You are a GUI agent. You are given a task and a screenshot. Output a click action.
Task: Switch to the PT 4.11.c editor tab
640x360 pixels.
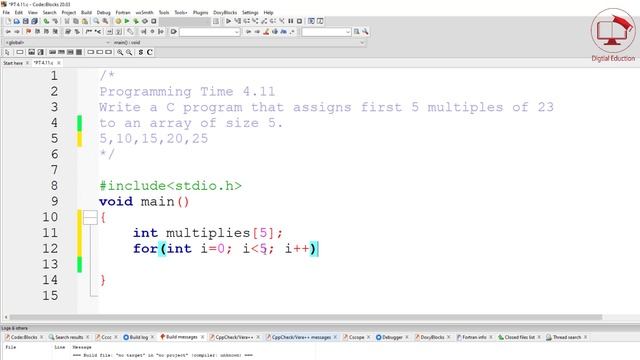(x=44, y=63)
